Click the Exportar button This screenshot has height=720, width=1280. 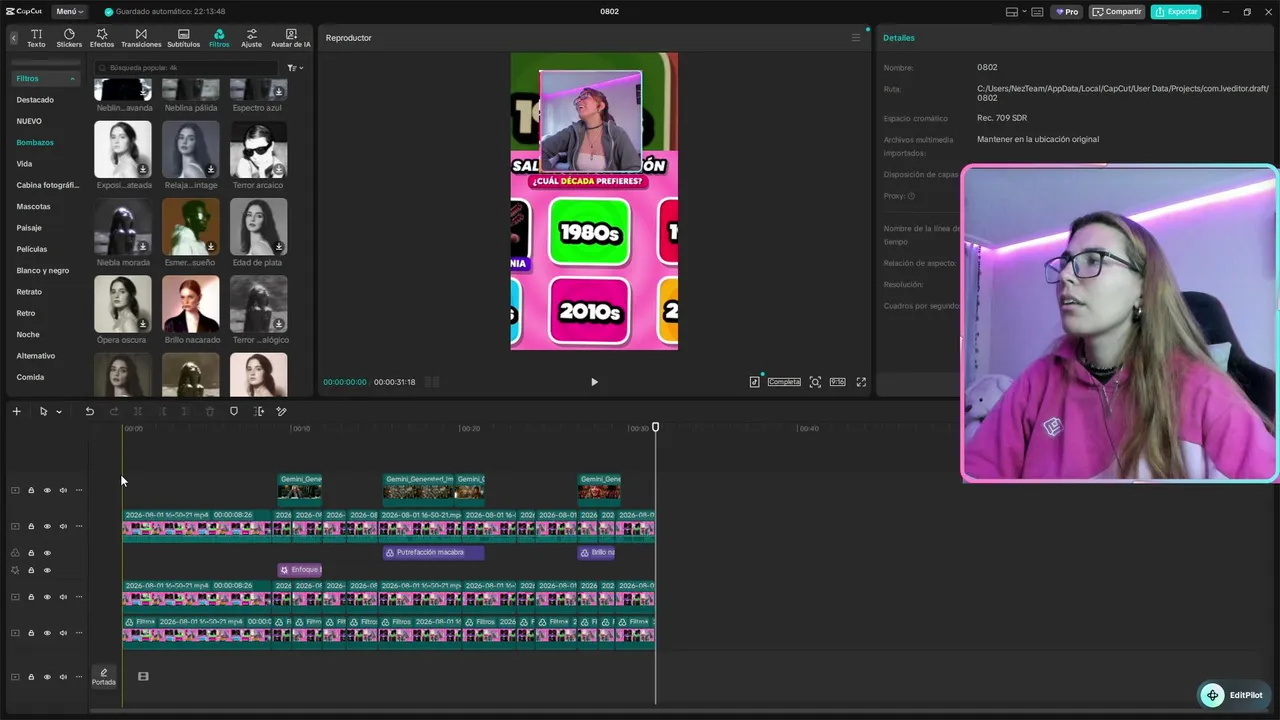1176,12
